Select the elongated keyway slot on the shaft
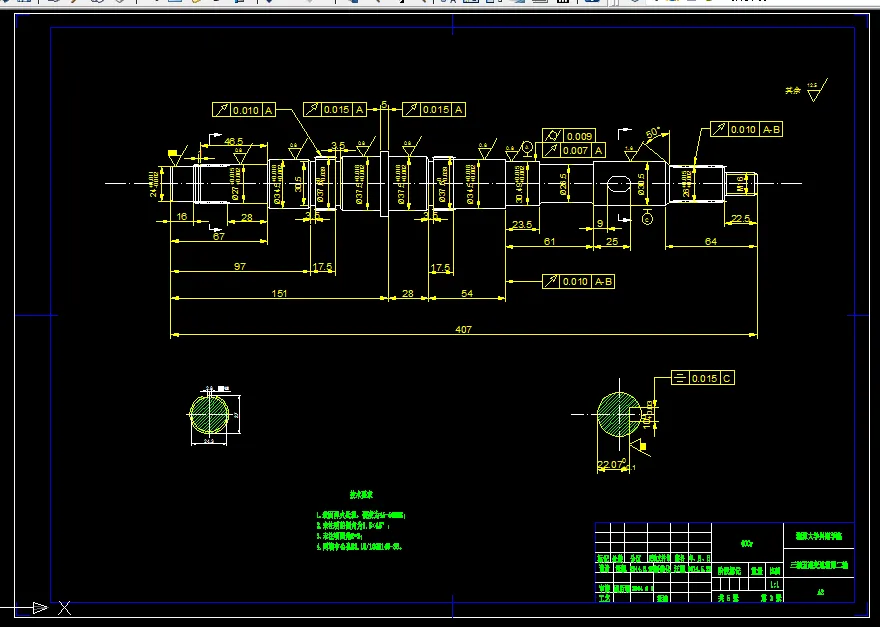Screen dimensions: 880x627 pos(617,184)
